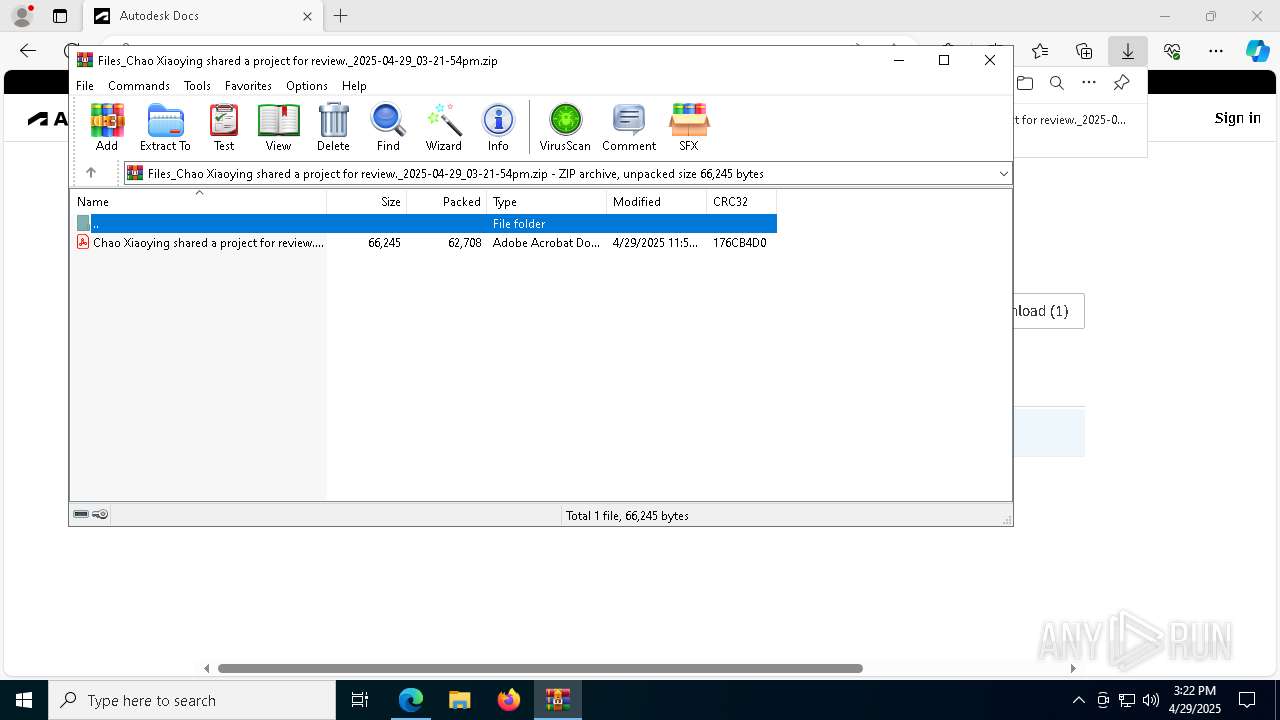This screenshot has height=720, width=1280.
Task: Open Edge browser essentials icon
Action: coord(1172,51)
